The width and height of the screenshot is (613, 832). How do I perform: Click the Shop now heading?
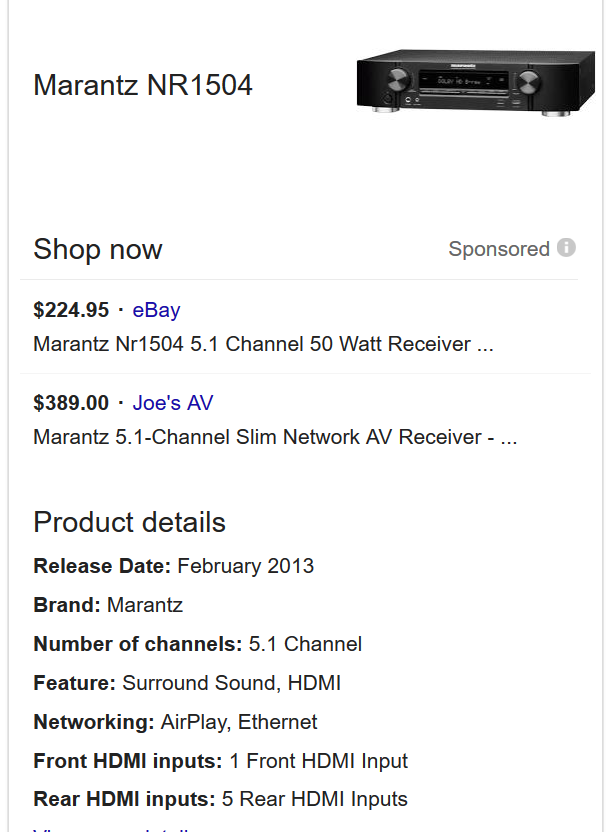click(x=98, y=250)
